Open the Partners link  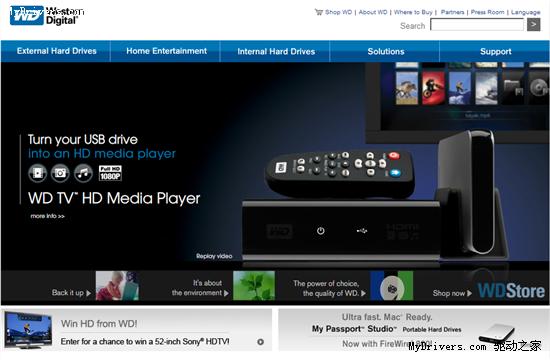pos(452,12)
